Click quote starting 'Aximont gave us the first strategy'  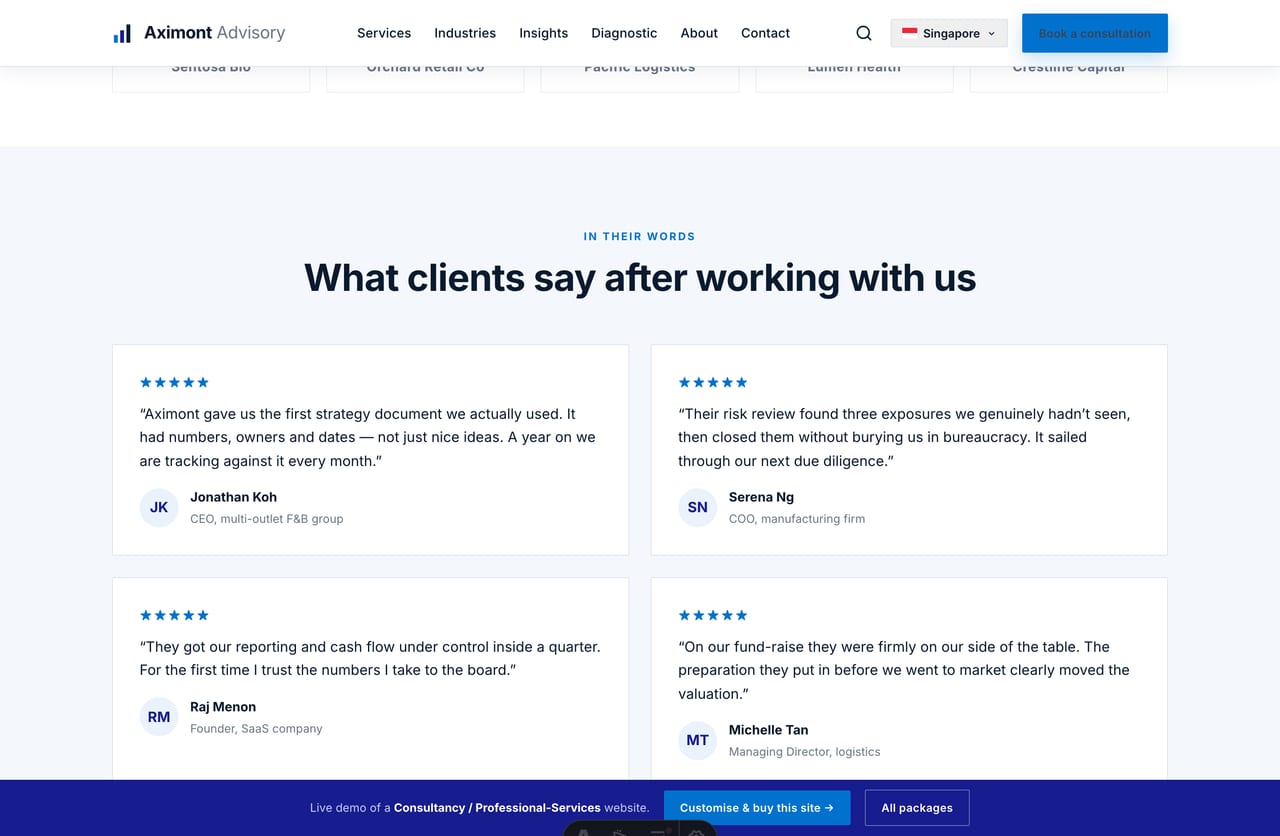(368, 437)
